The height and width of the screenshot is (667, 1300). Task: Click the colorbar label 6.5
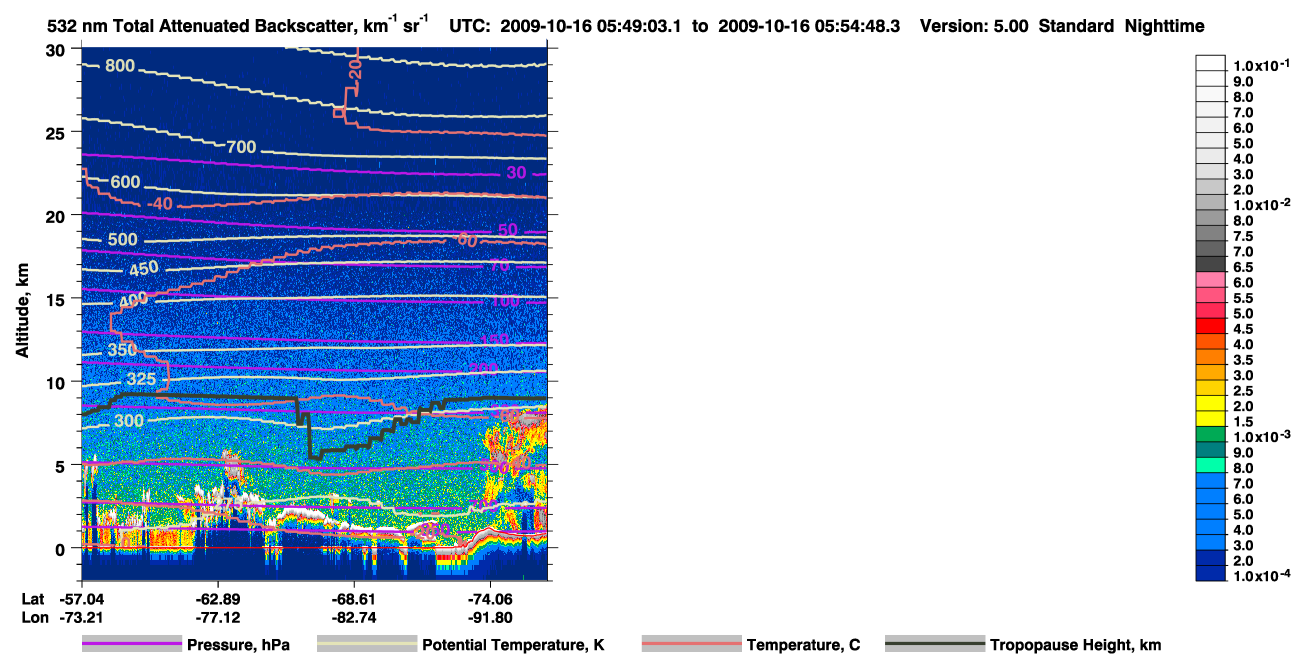pos(1243,267)
